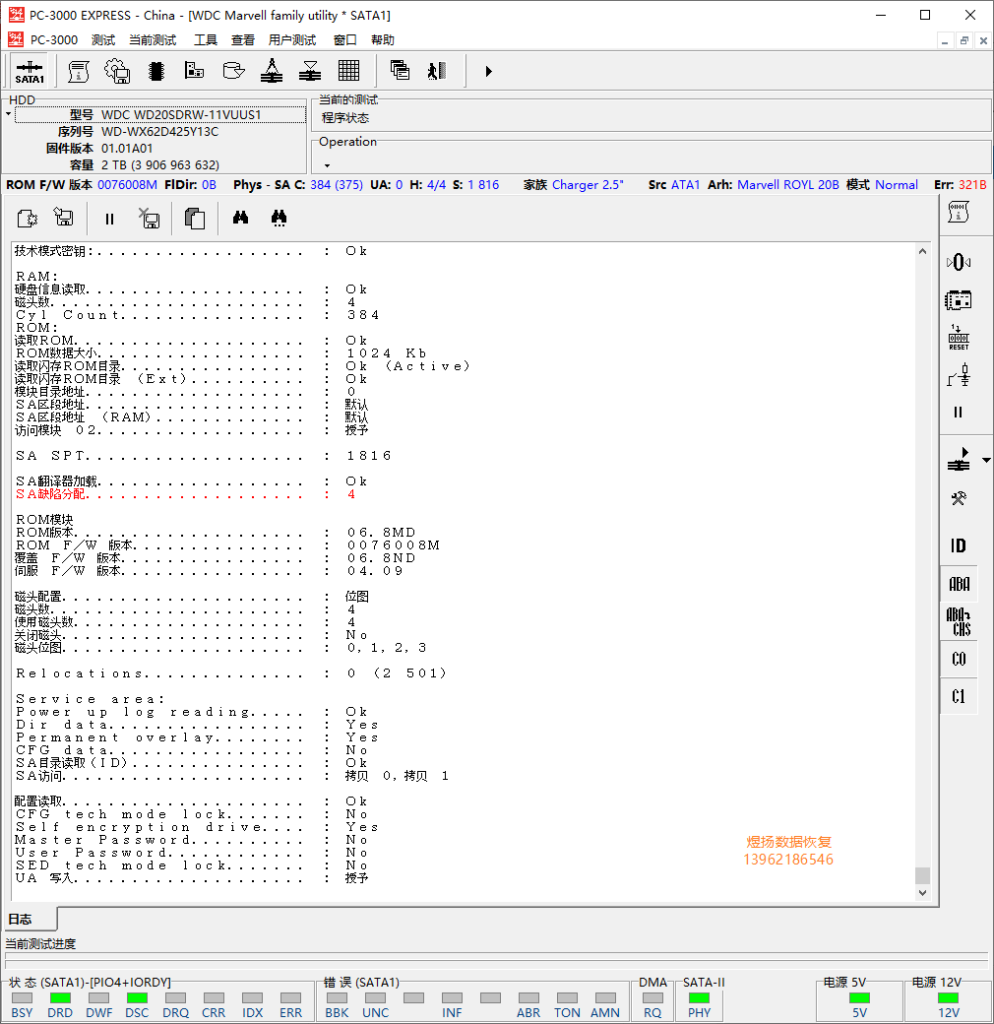
Task: Click the platter-with-play-arrow icon in the sidebar
Action: [x=959, y=460]
